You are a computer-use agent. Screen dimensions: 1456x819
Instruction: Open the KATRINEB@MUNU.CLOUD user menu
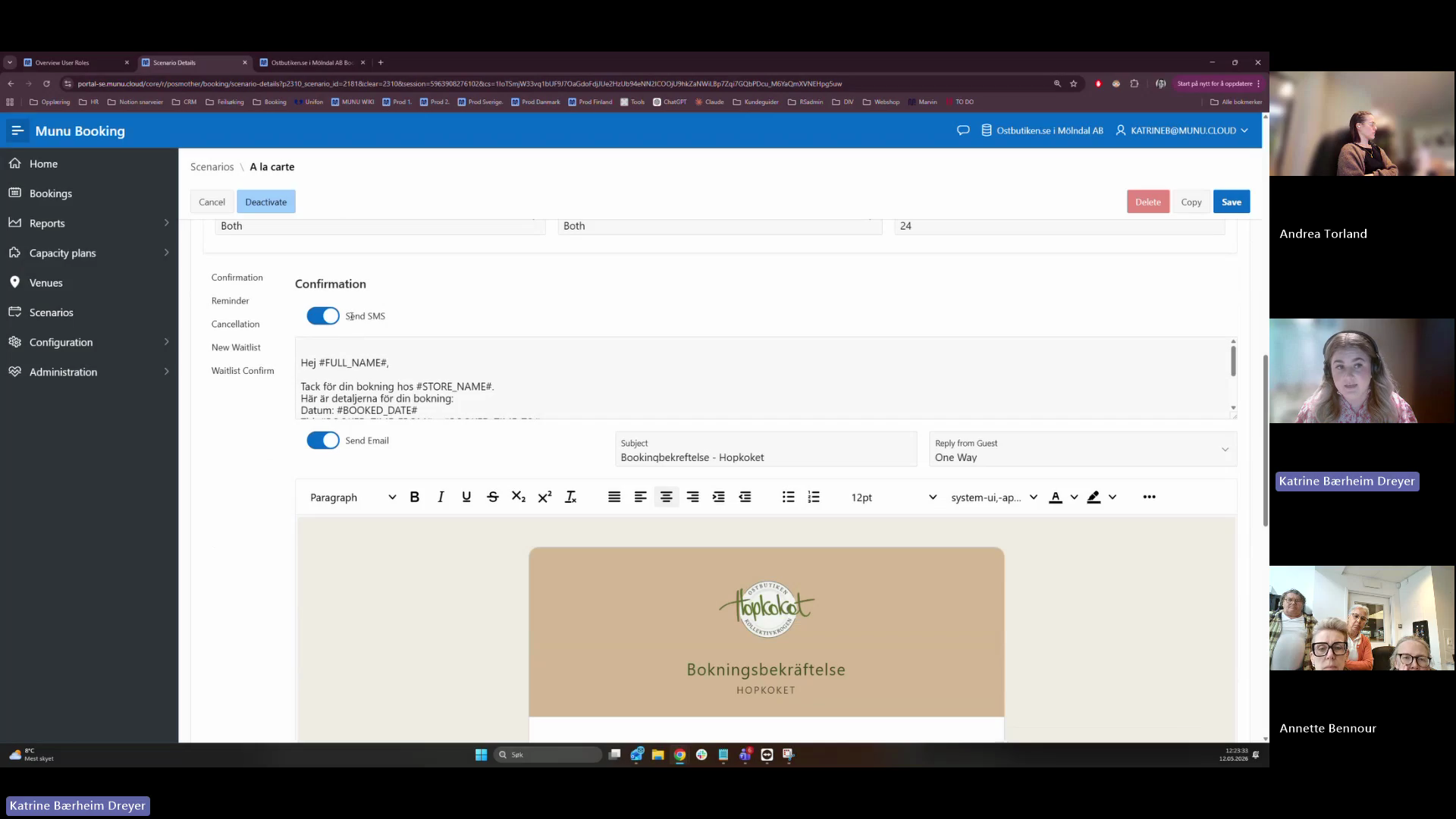(1181, 130)
